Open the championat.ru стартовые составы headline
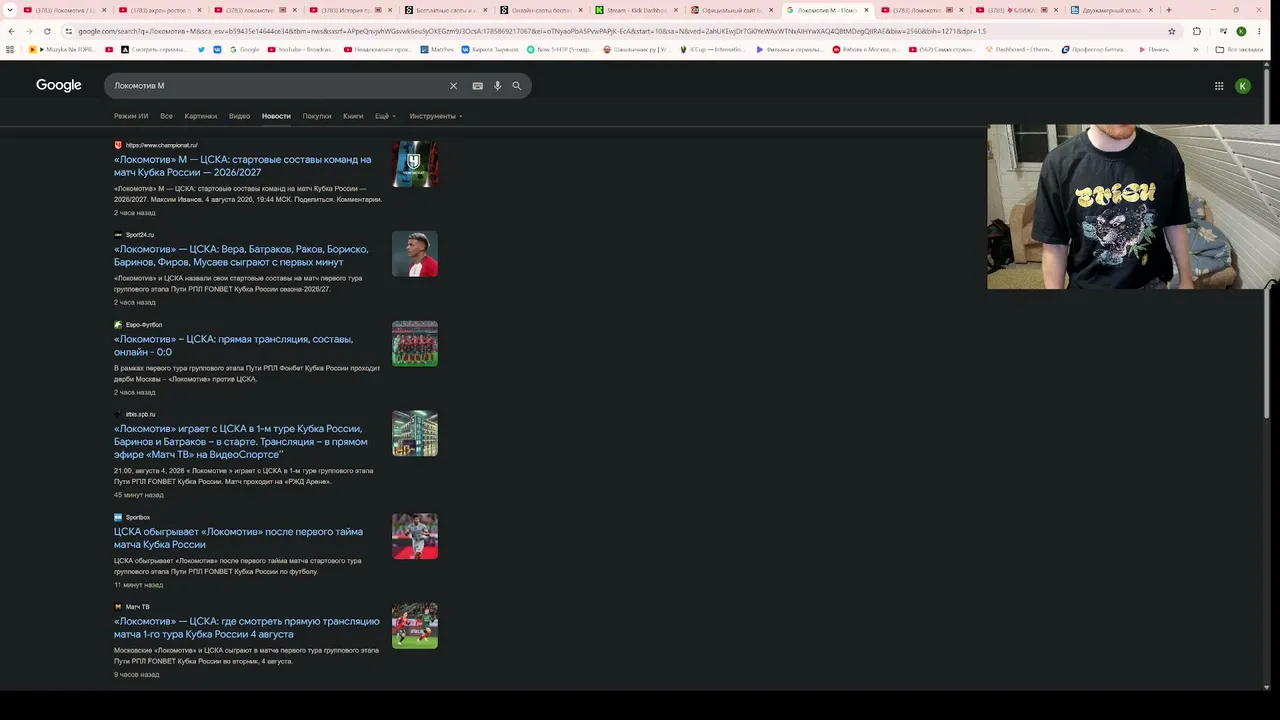 243,166
